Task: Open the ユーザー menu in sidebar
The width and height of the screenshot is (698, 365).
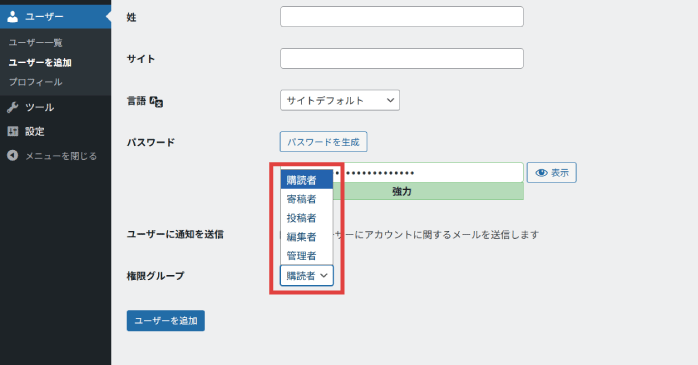Action: [x=55, y=17]
